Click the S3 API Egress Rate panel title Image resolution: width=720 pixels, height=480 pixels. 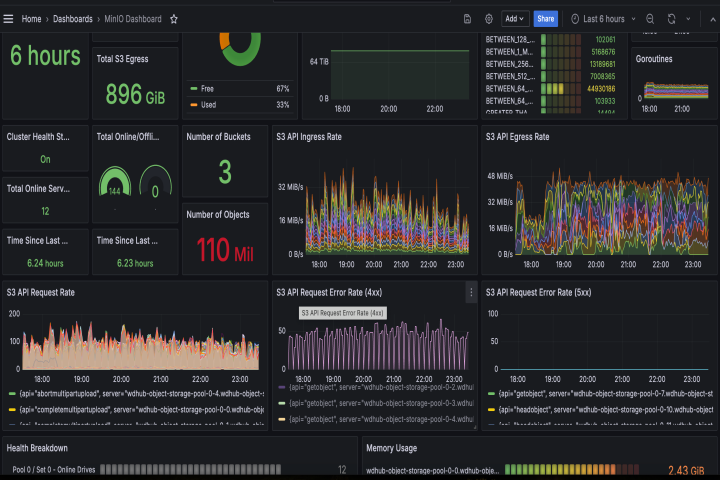518,137
